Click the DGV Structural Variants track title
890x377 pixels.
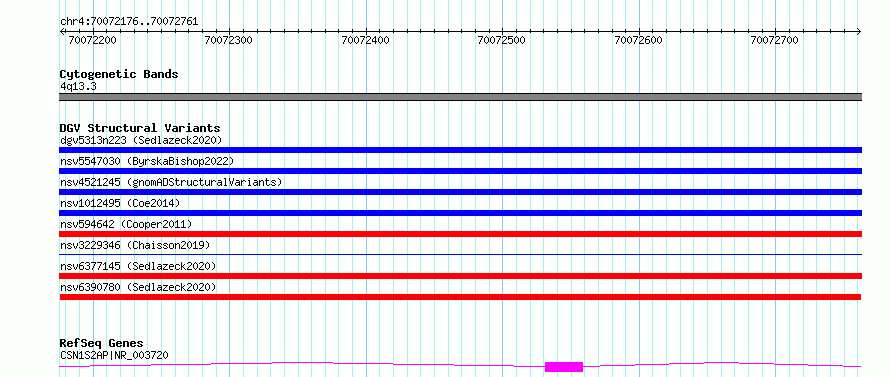coord(140,128)
